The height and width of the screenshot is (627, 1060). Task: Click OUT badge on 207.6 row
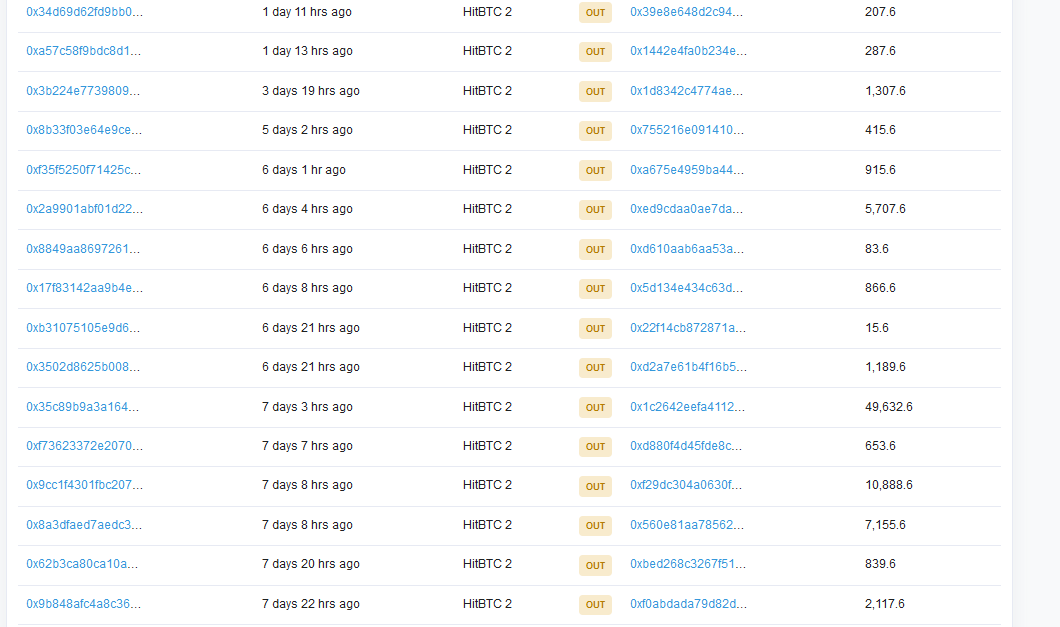[x=595, y=13]
